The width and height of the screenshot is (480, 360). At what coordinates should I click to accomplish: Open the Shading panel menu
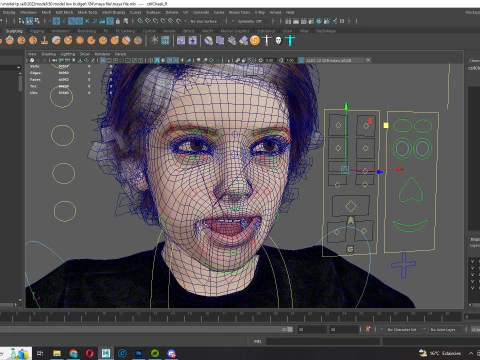(x=48, y=54)
